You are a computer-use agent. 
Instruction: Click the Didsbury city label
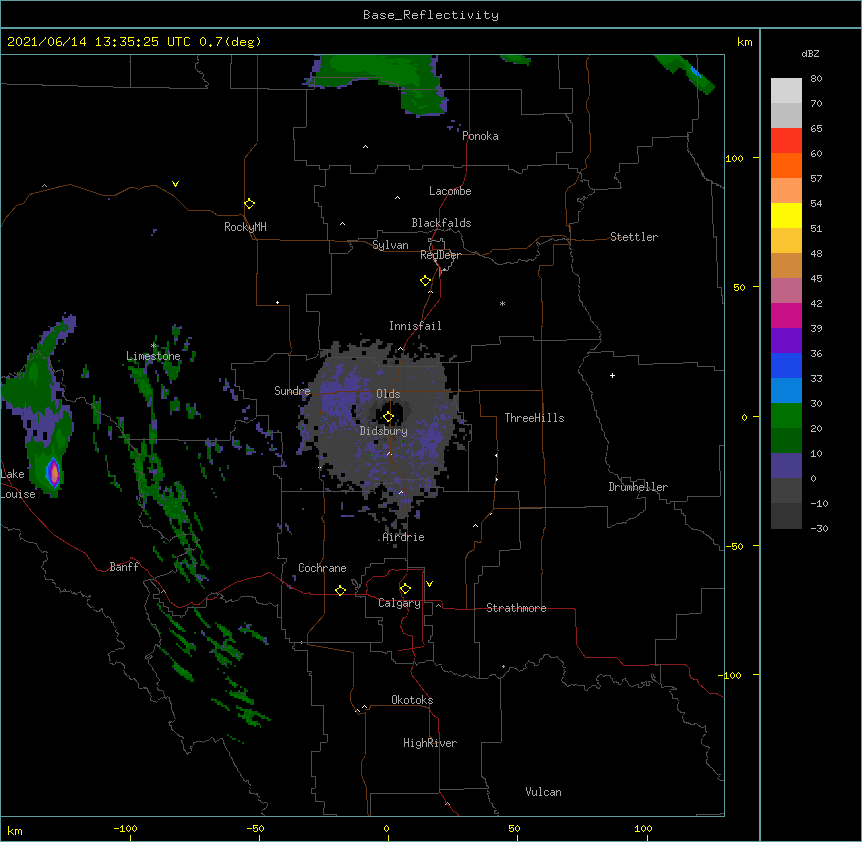pyautogui.click(x=384, y=431)
